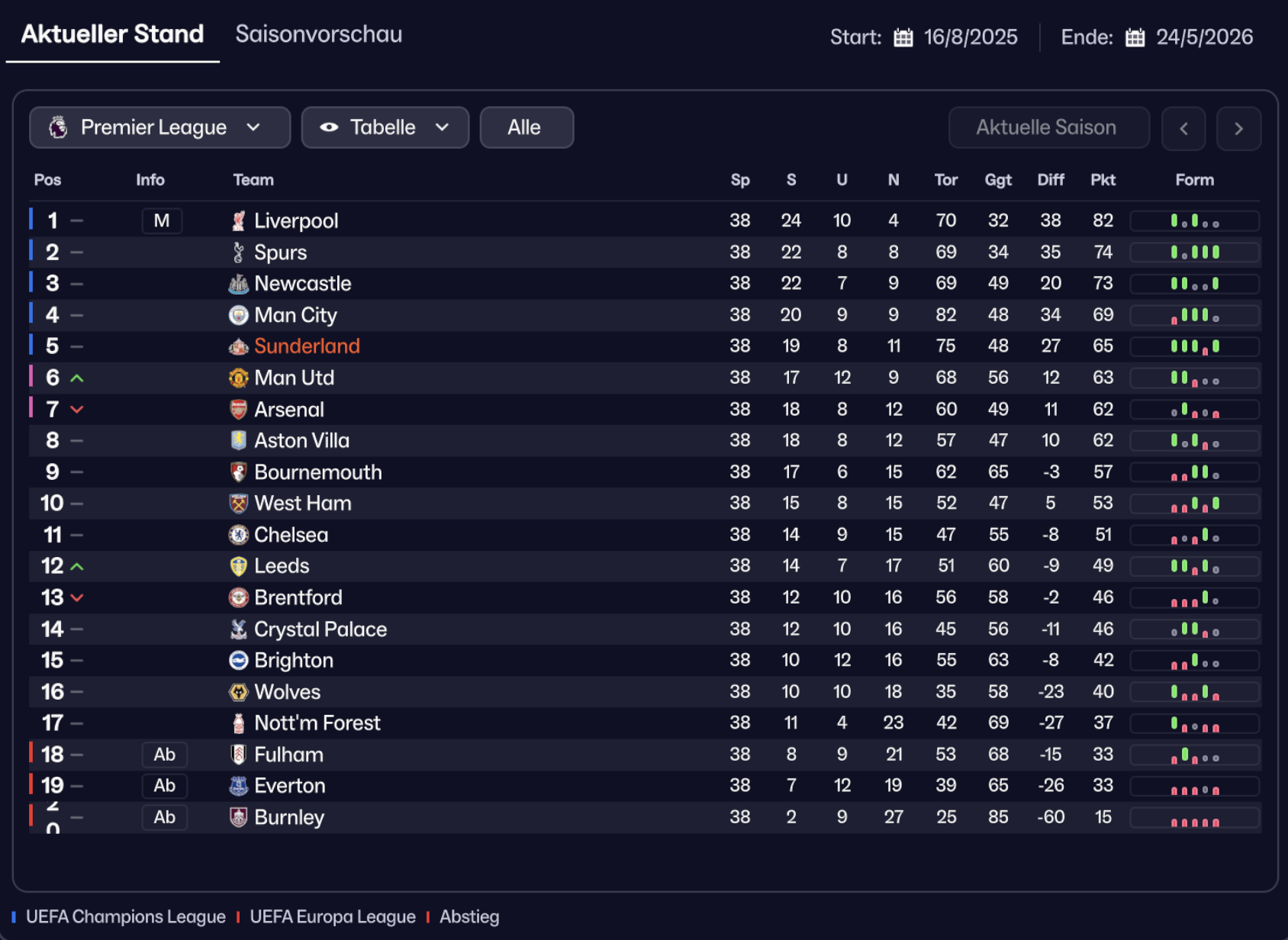1288x940 pixels.
Task: Click the Man City club crest
Action: pyautogui.click(x=239, y=315)
